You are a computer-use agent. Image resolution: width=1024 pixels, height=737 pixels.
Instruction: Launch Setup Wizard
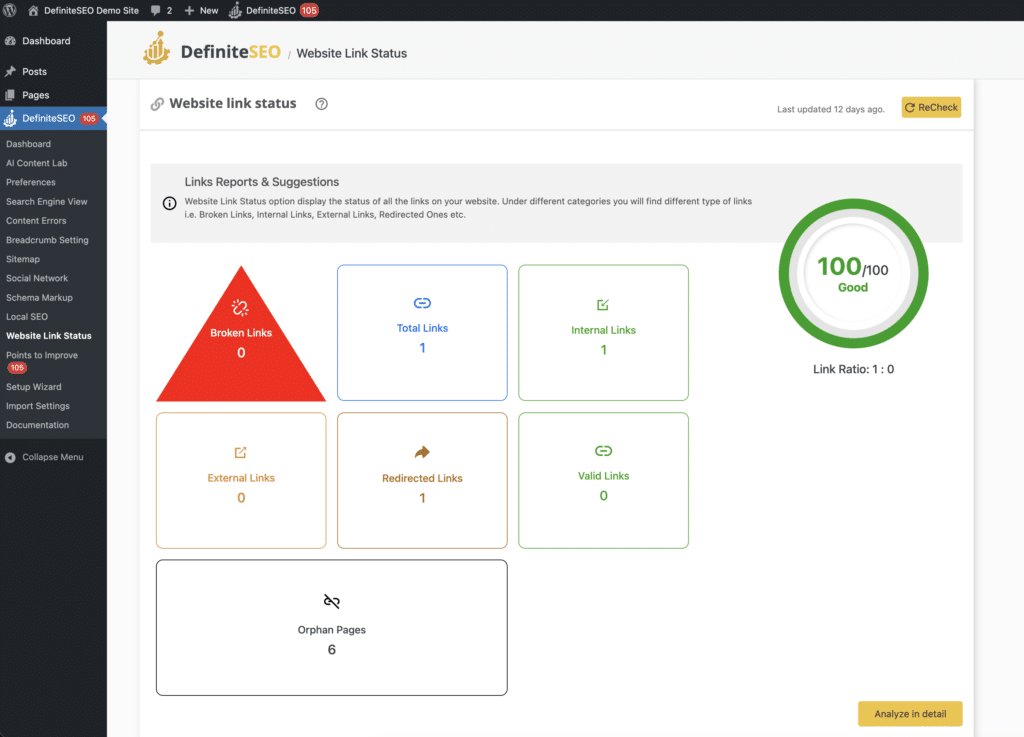[x=33, y=386]
